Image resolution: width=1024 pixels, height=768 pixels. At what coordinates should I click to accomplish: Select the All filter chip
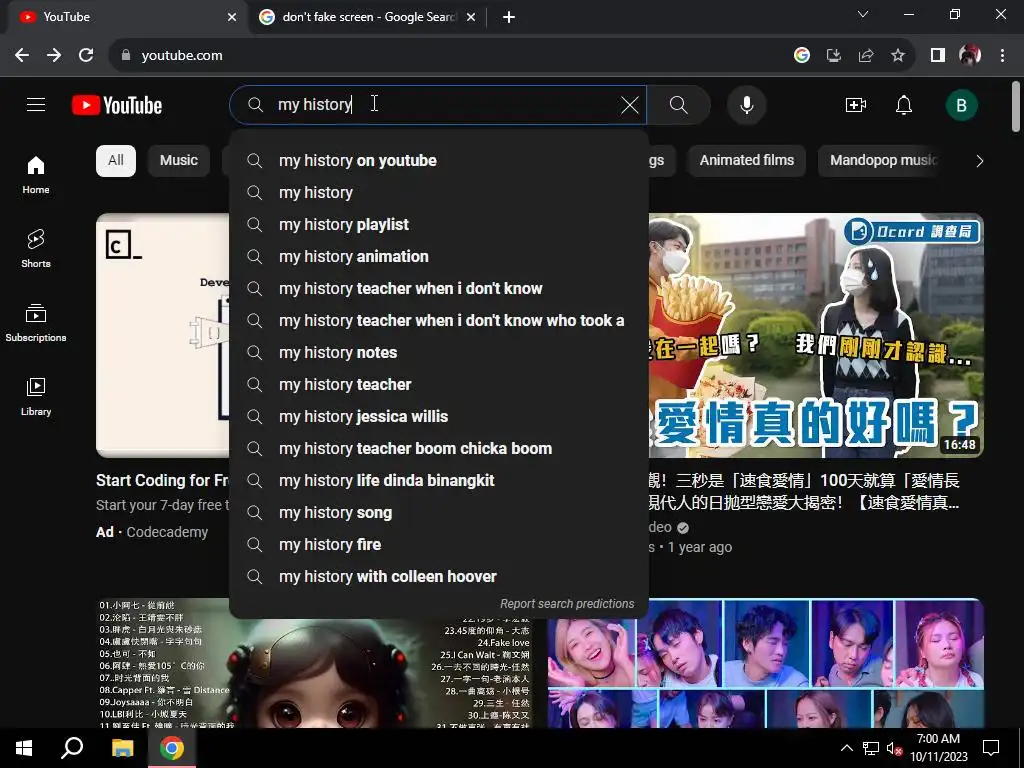(116, 161)
